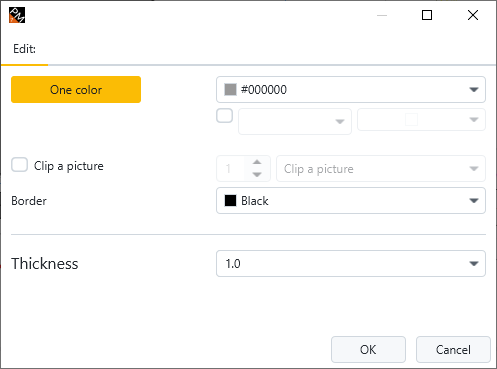Close the dialog with the X icon
This screenshot has height=369, width=497.
pyautogui.click(x=473, y=15)
